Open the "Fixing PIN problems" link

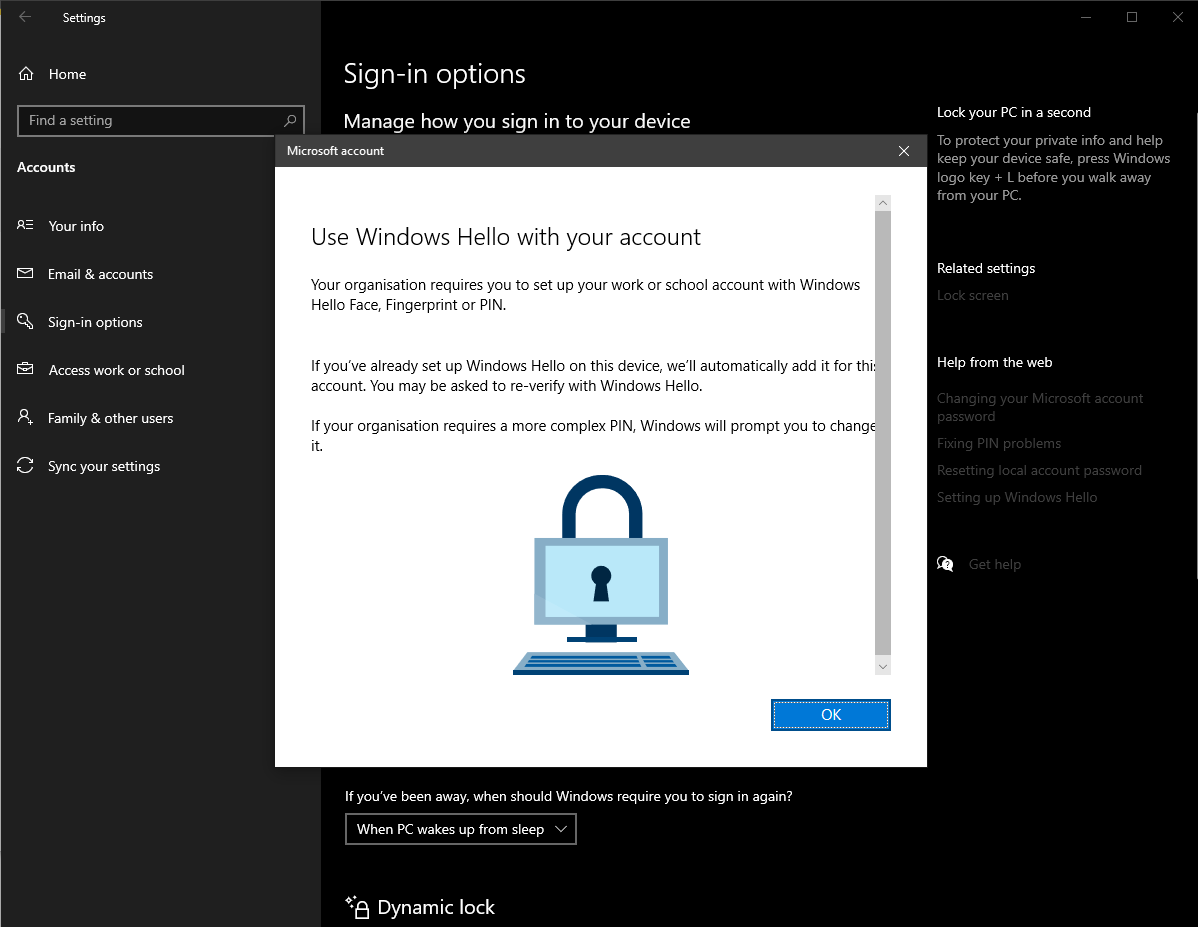998,442
